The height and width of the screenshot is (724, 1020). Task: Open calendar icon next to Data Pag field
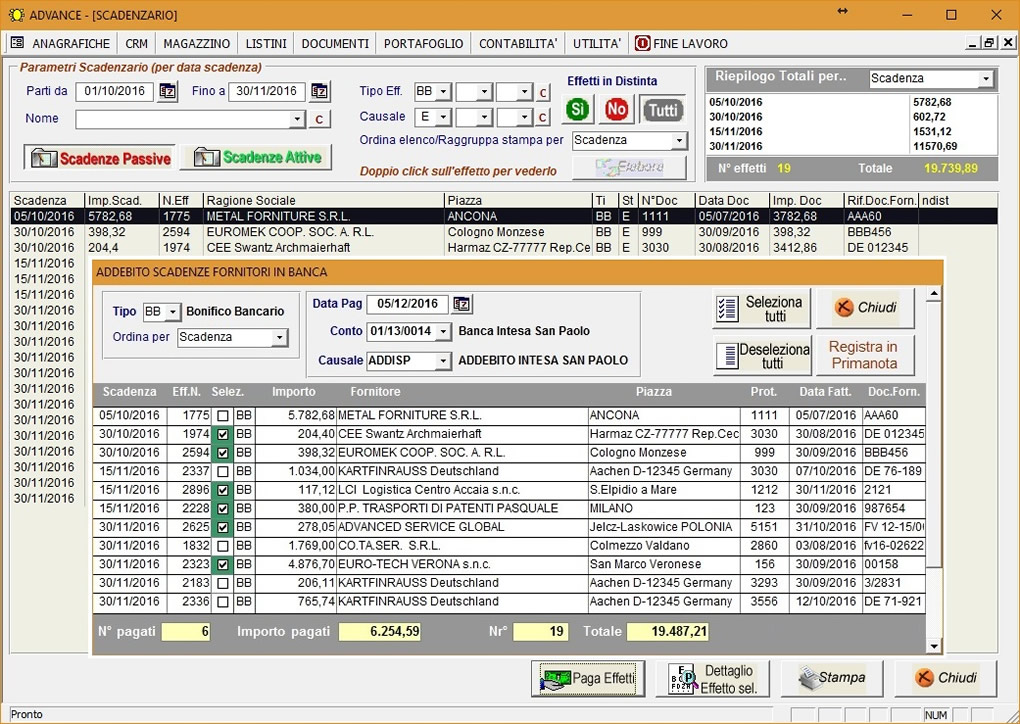click(x=461, y=304)
